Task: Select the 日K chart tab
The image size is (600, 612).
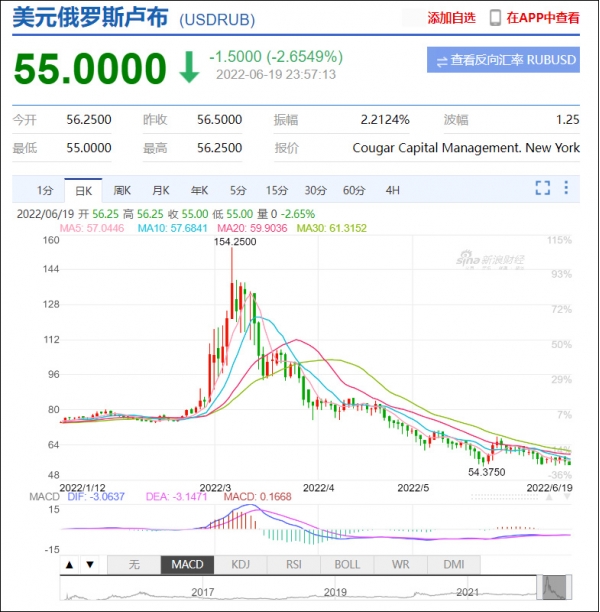Action: tap(83, 190)
